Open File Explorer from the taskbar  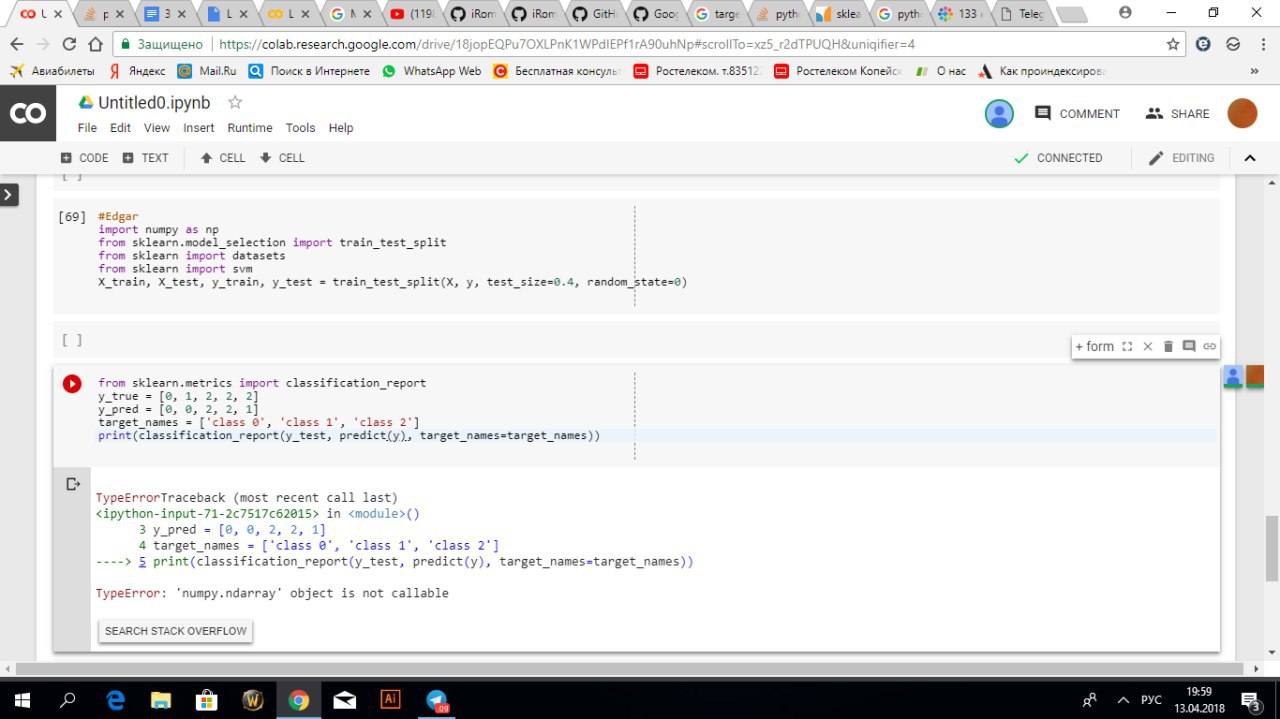click(161, 700)
